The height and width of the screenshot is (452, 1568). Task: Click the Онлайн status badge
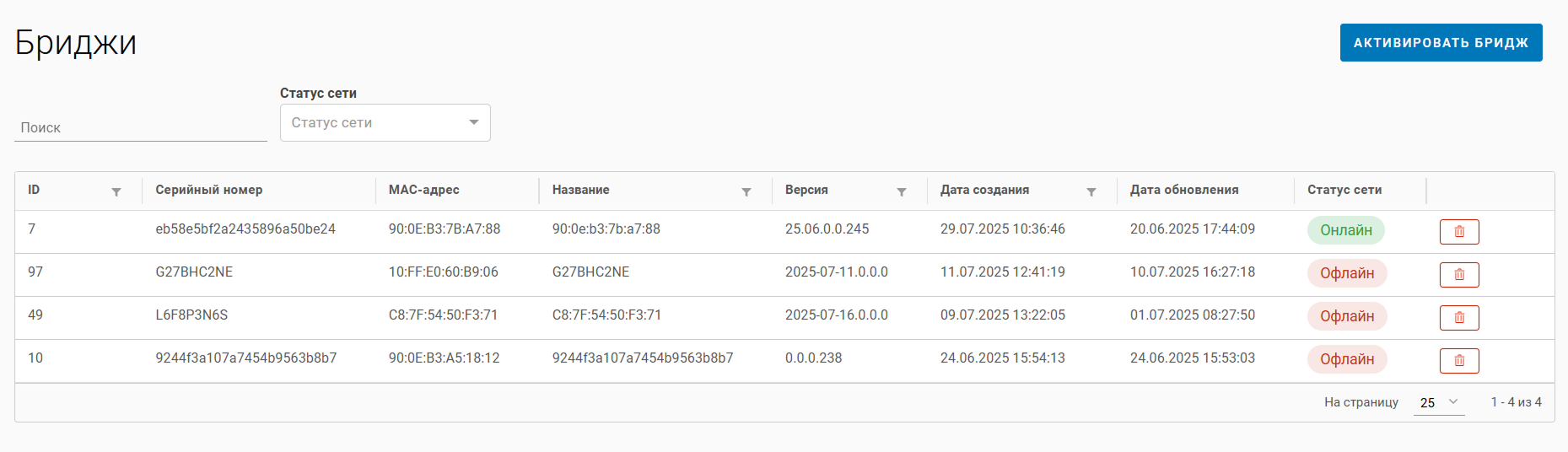[x=1345, y=230]
